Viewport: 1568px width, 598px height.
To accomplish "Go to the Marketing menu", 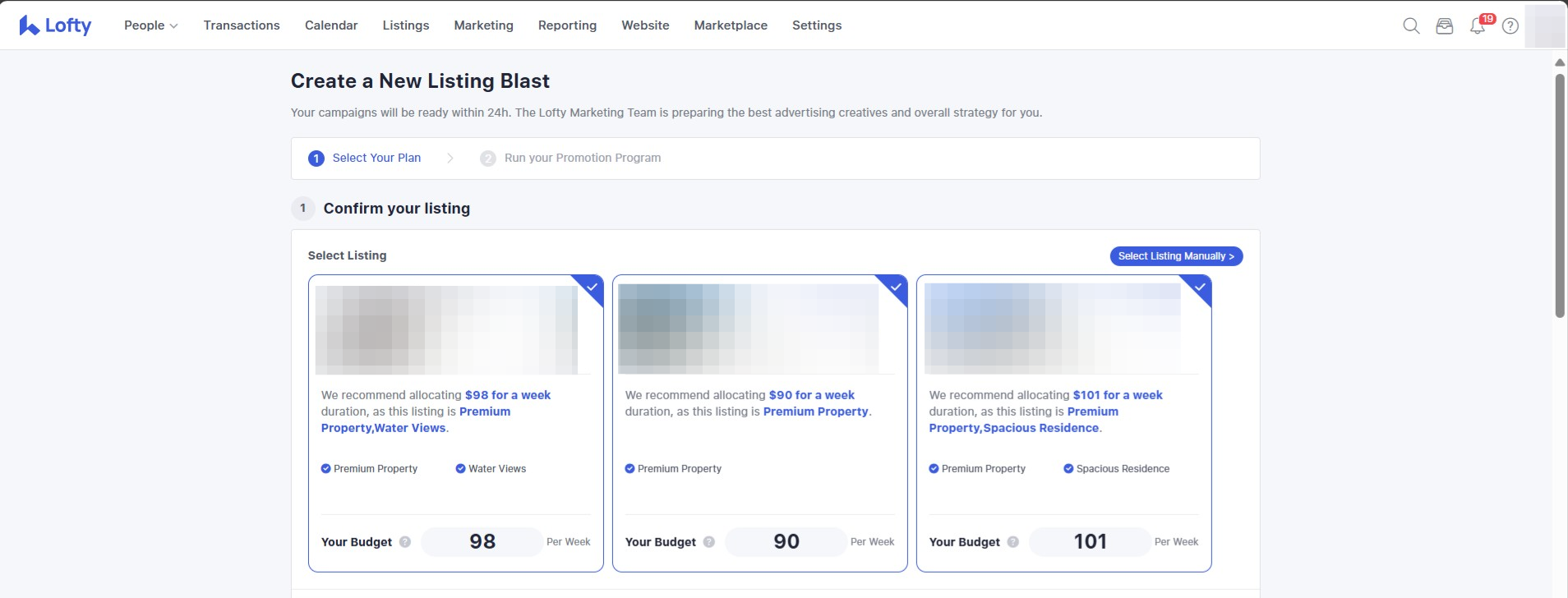I will [483, 25].
